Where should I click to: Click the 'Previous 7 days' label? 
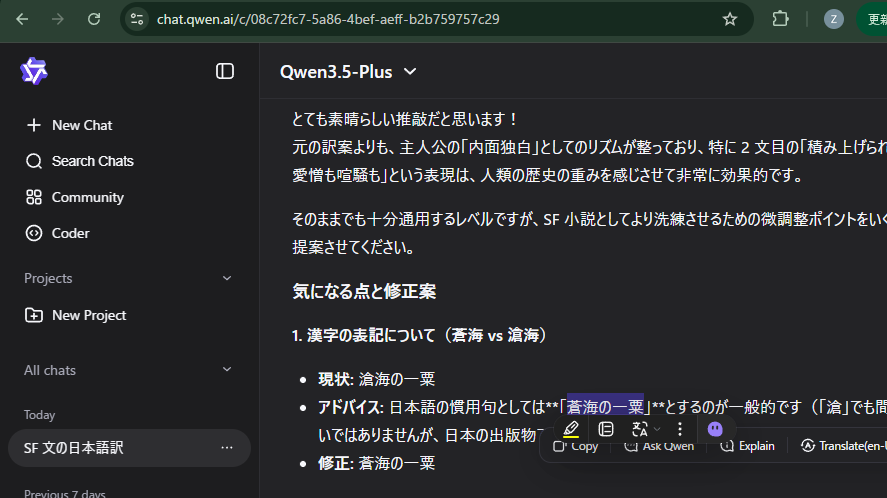(x=64, y=493)
